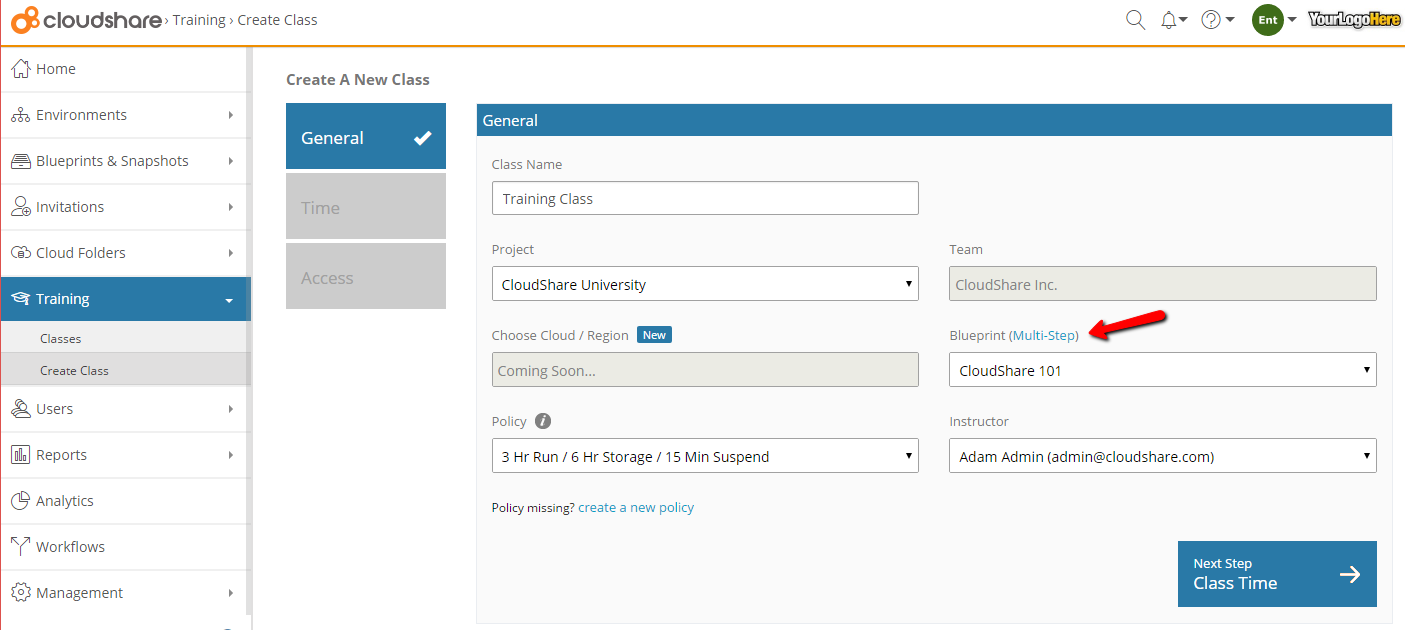The image size is (1405, 630).
Task: Click the Management gear icon
Action: 20,593
